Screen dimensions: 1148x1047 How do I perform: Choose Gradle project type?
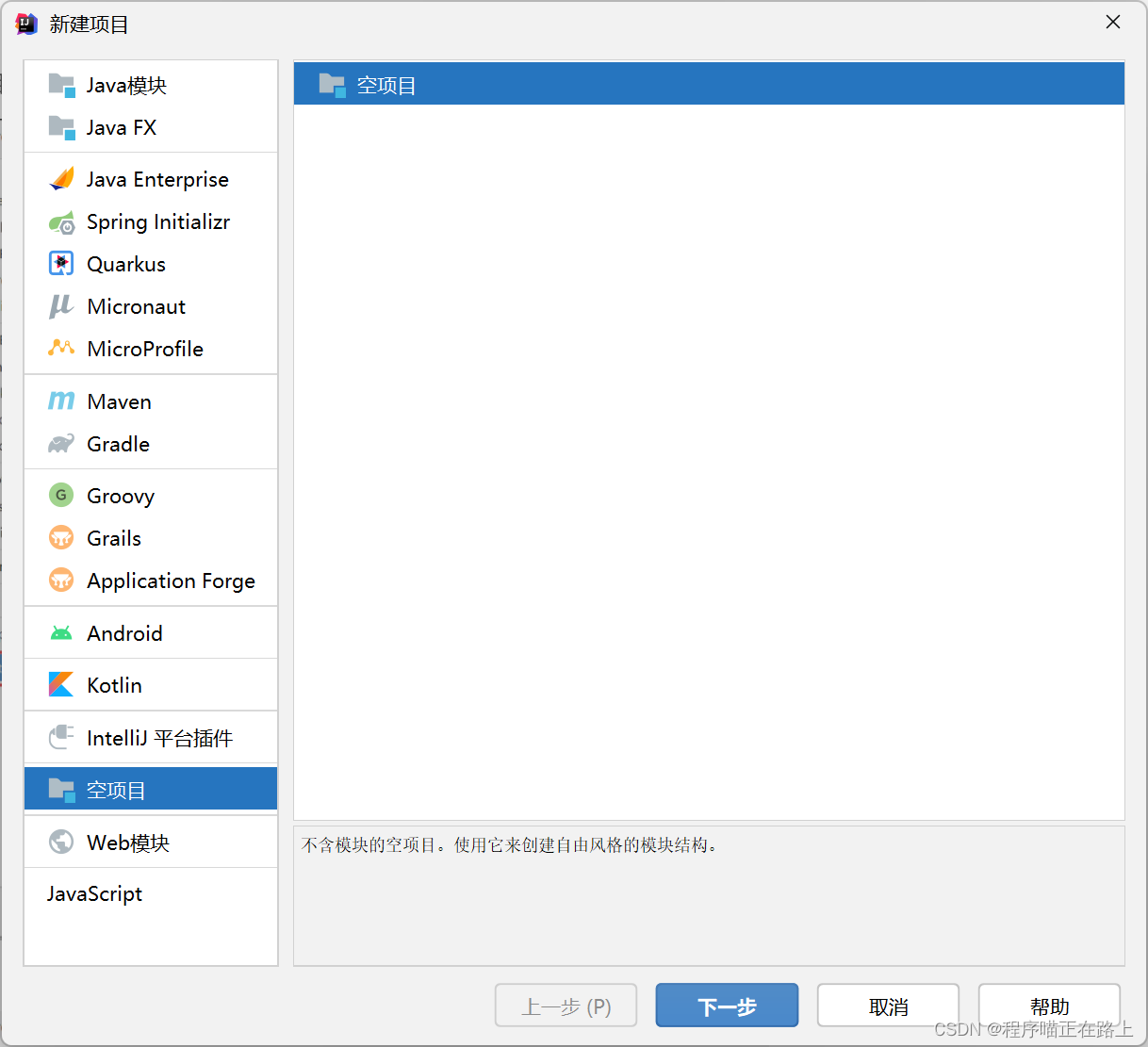point(151,444)
